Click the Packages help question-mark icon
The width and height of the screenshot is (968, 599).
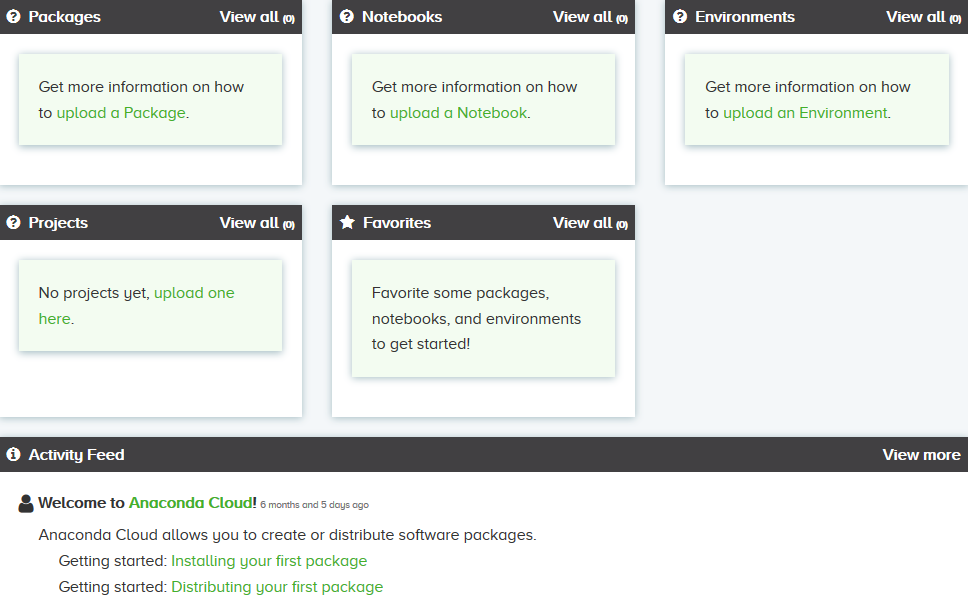point(13,17)
